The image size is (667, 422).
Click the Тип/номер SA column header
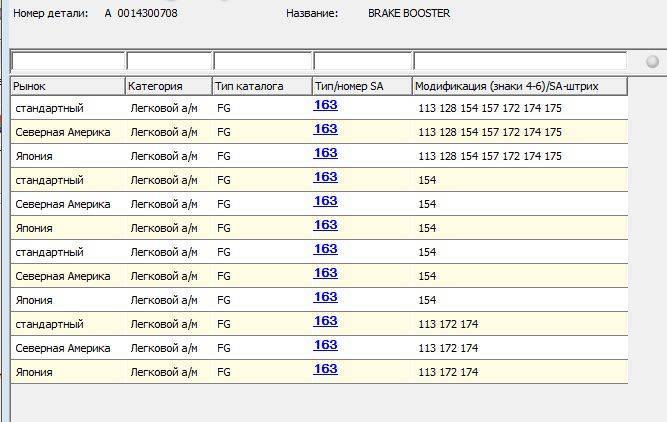362,86
